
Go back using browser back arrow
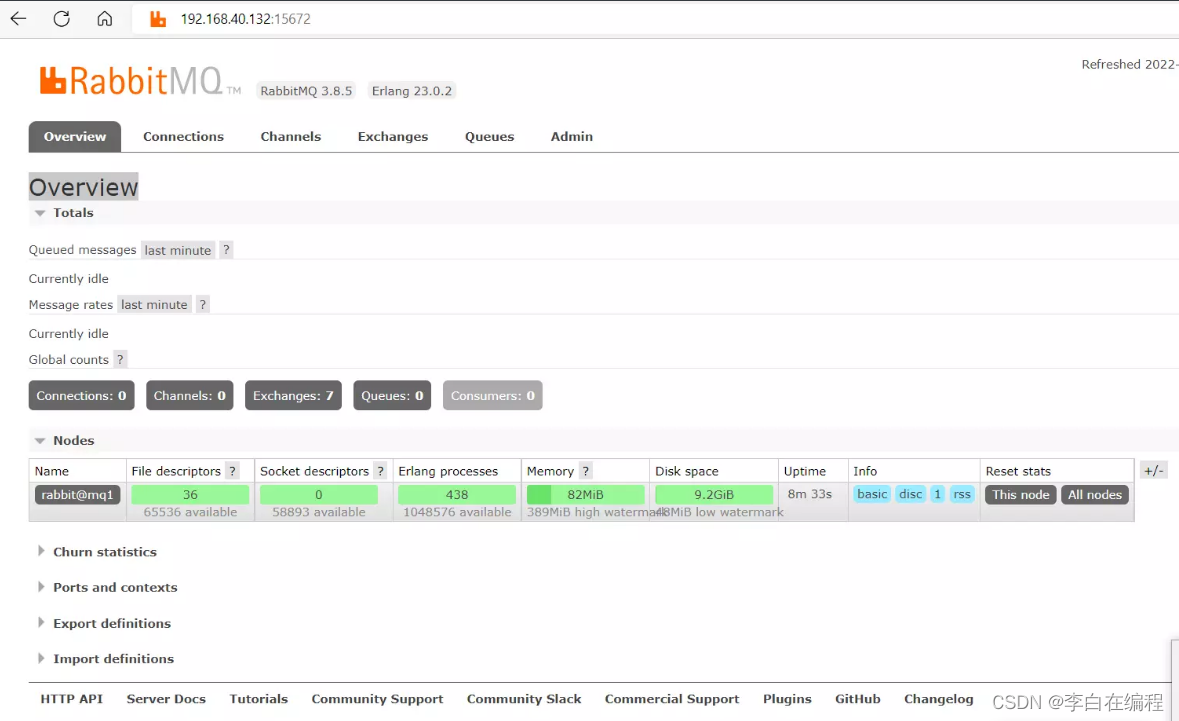[x=18, y=19]
